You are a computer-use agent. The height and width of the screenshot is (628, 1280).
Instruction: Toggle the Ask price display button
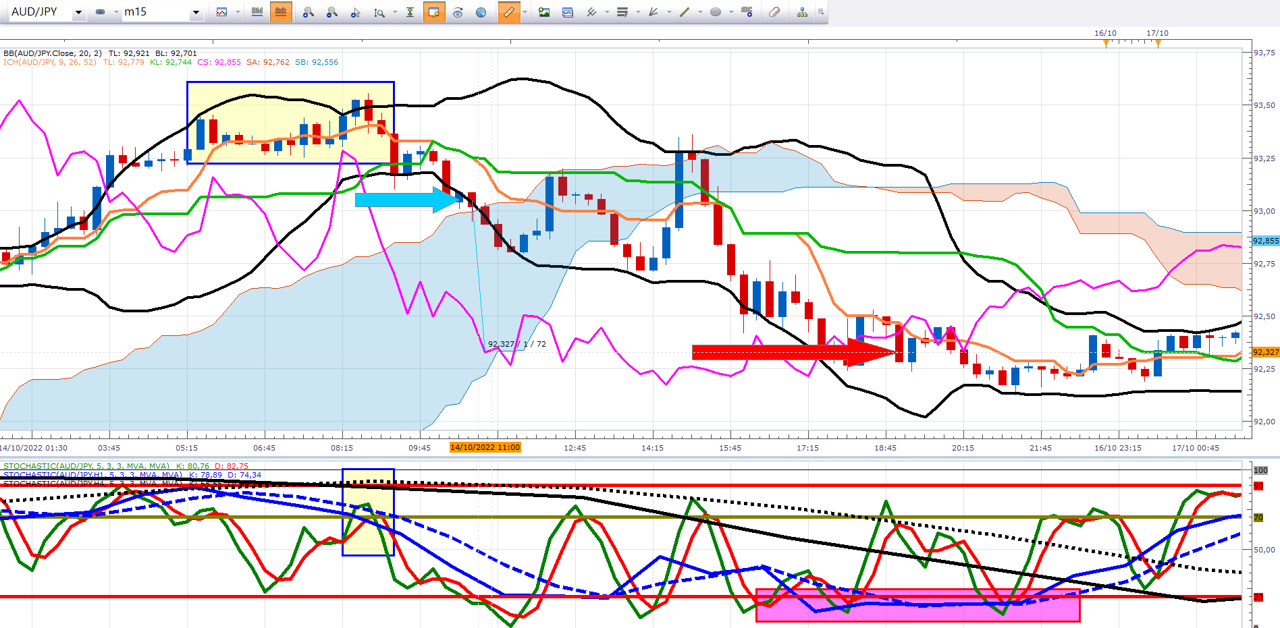click(281, 13)
